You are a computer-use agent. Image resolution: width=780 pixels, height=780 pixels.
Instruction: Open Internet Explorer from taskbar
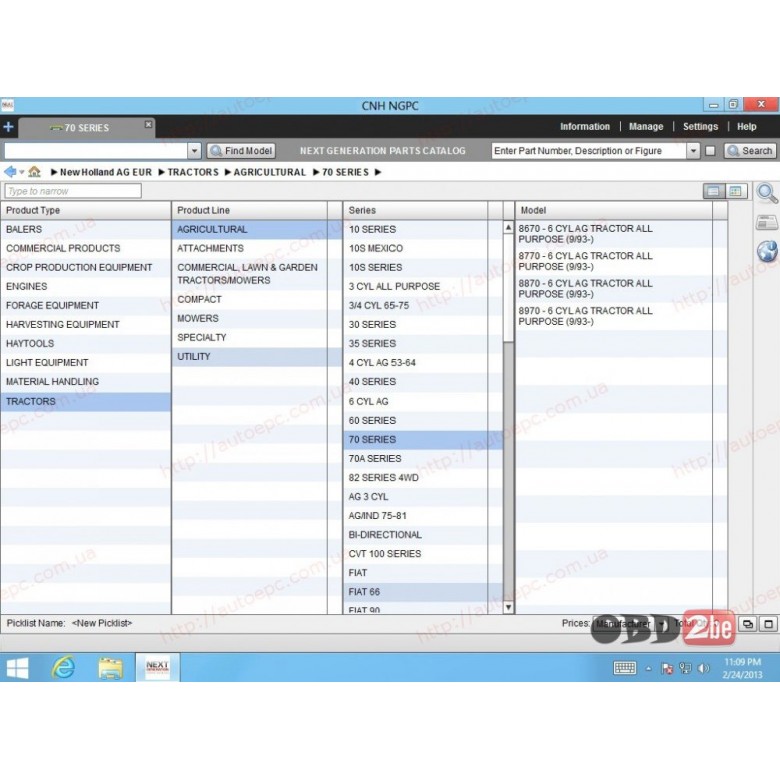tap(64, 668)
